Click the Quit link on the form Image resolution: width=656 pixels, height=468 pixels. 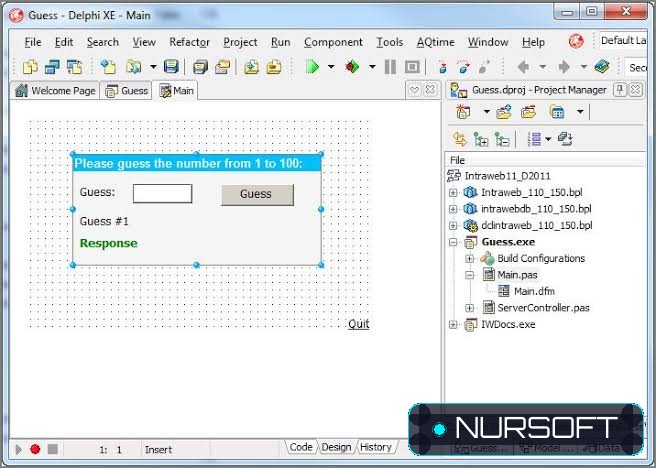(x=359, y=324)
